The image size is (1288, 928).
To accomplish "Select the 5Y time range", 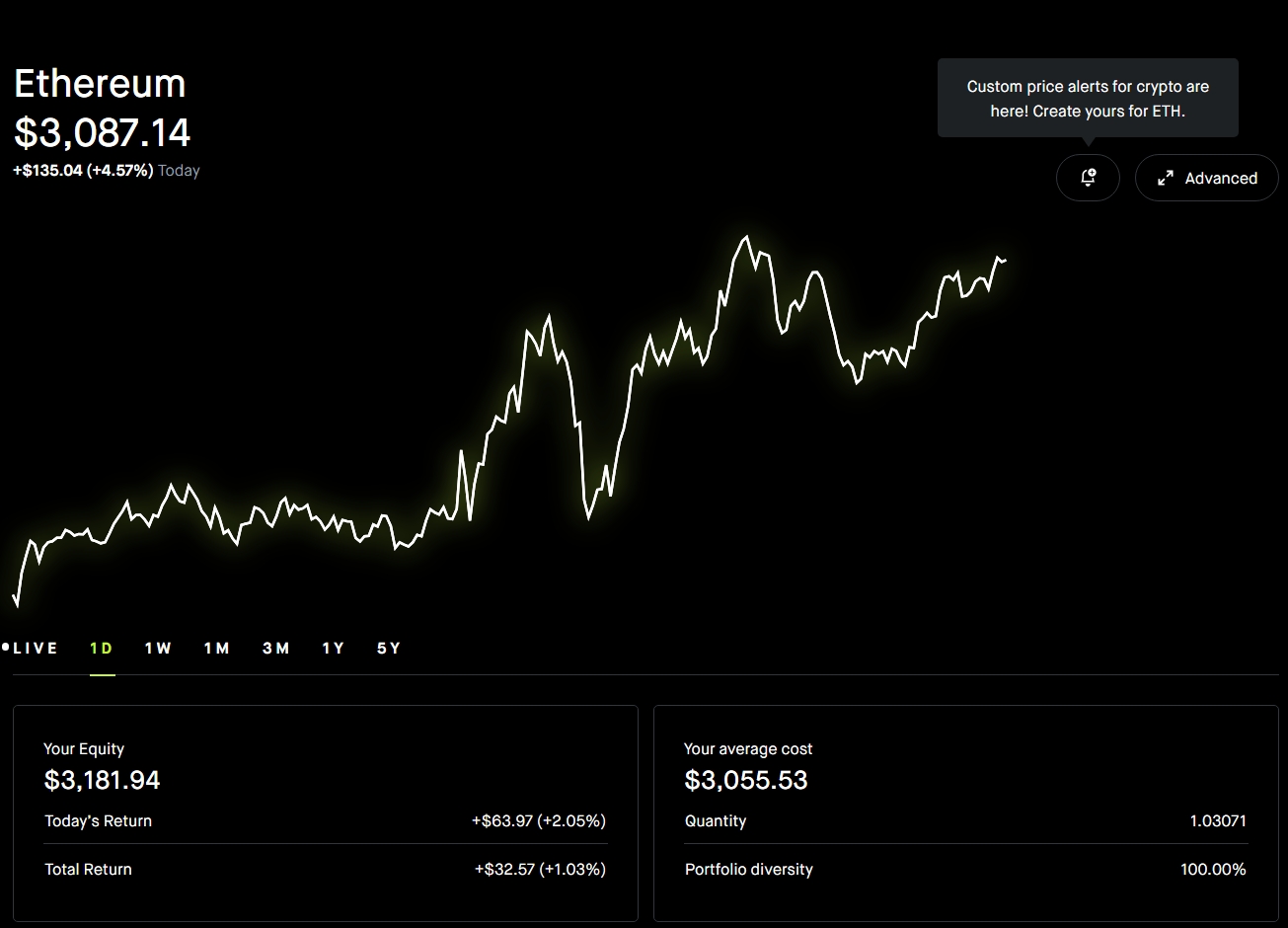I will (389, 648).
